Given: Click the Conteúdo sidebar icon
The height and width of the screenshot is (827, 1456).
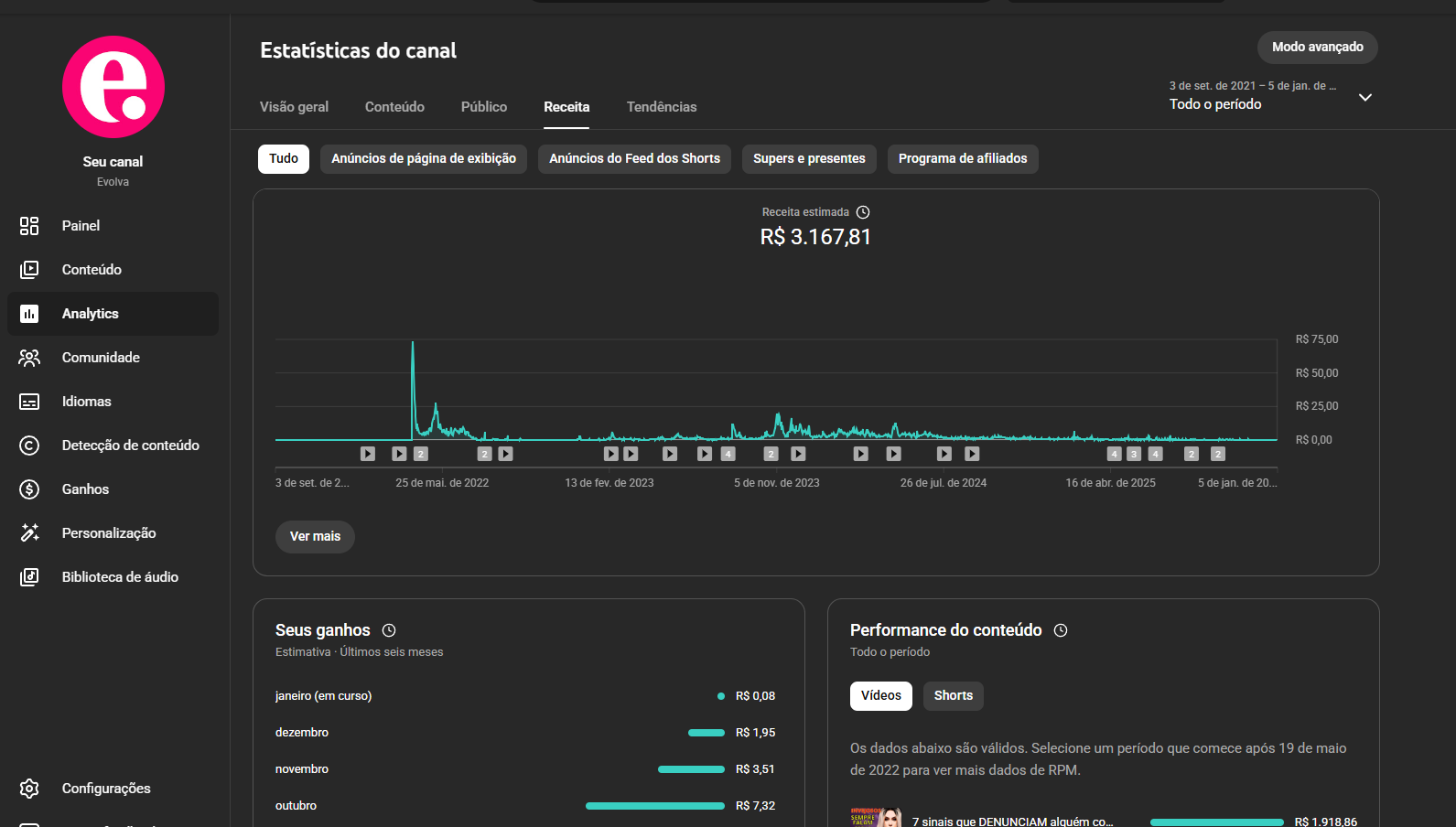Looking at the screenshot, I should (x=29, y=270).
